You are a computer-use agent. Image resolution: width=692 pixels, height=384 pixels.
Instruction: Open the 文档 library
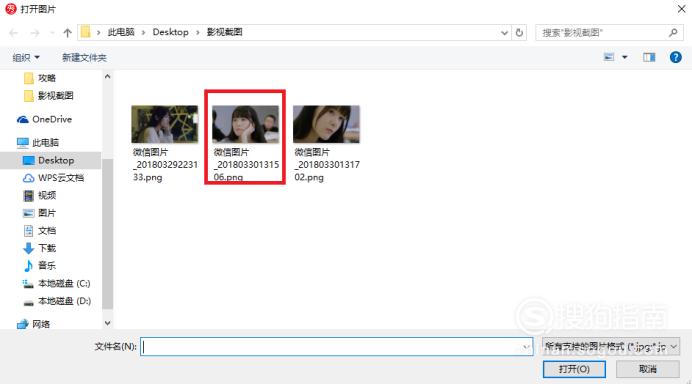(x=40, y=230)
